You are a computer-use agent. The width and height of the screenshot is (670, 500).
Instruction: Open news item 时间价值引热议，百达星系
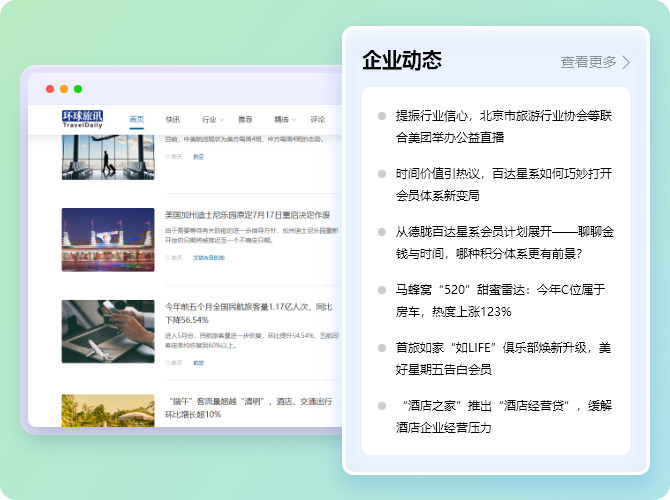(504, 185)
